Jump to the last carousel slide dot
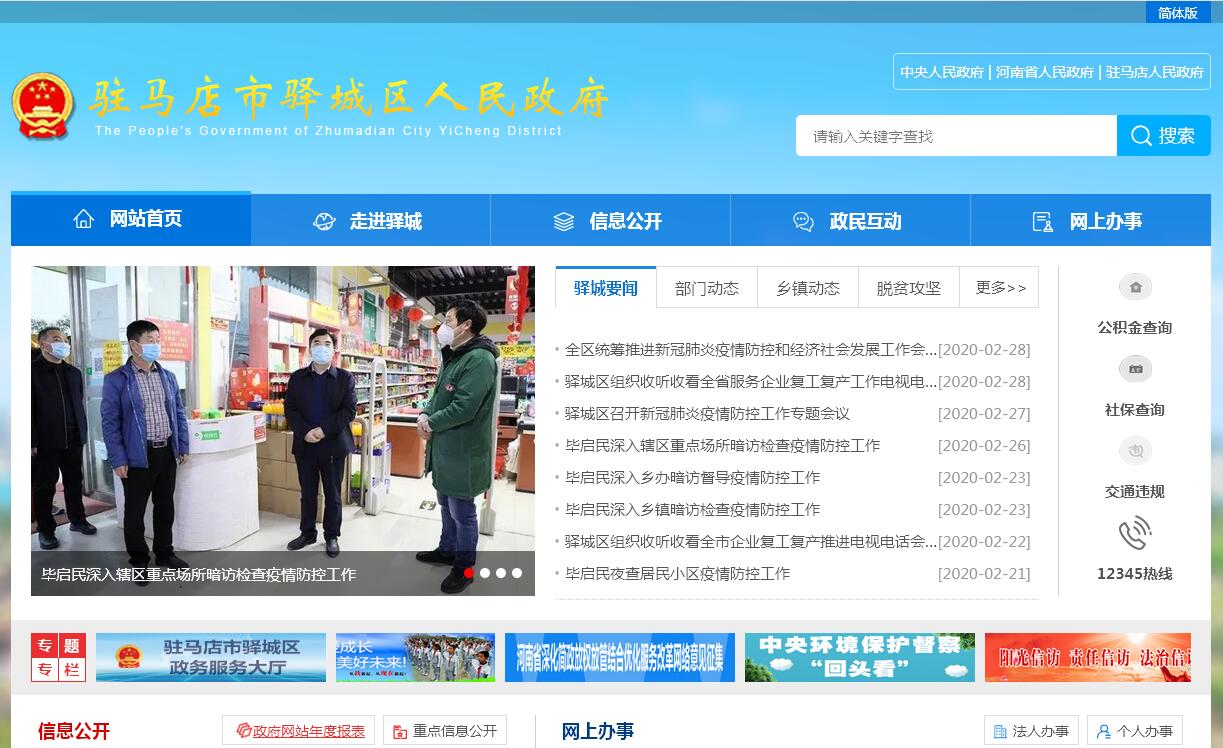The height and width of the screenshot is (748, 1223). (517, 573)
